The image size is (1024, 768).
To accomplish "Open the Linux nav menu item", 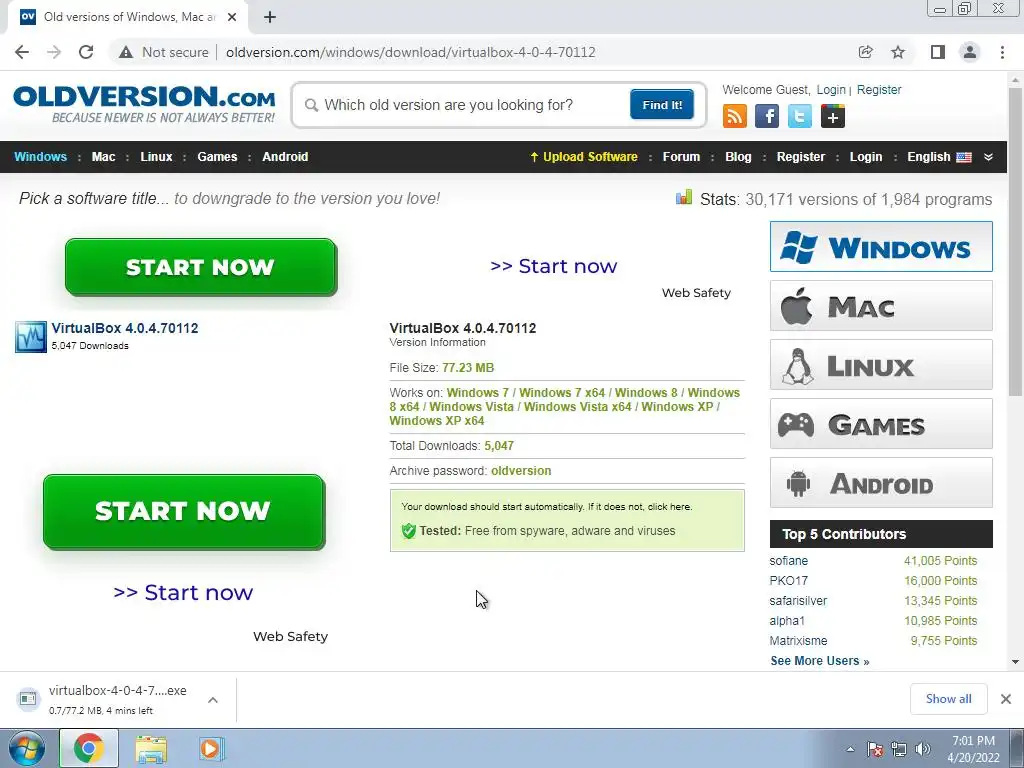I will point(156,157).
